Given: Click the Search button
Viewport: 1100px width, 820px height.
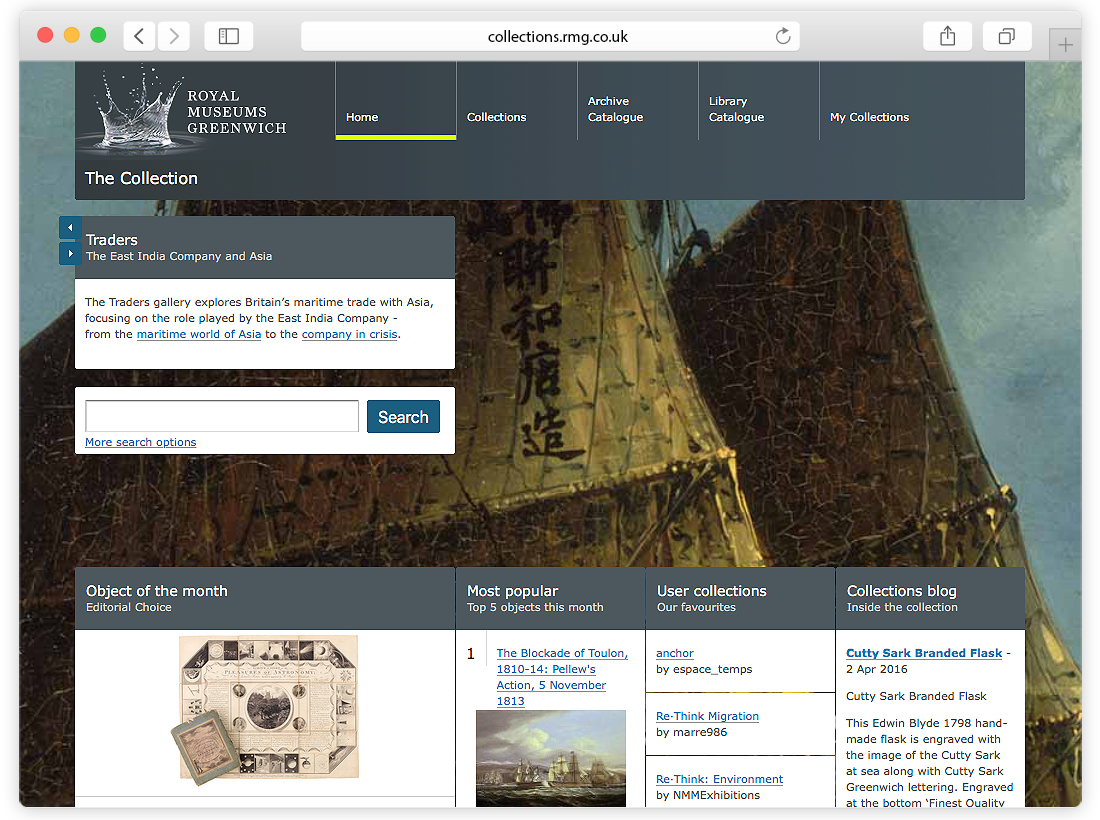Looking at the screenshot, I should [403, 417].
